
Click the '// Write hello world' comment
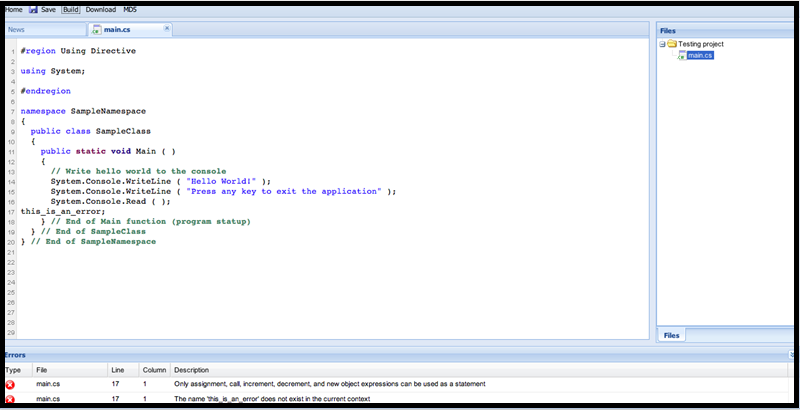[x=138, y=171]
